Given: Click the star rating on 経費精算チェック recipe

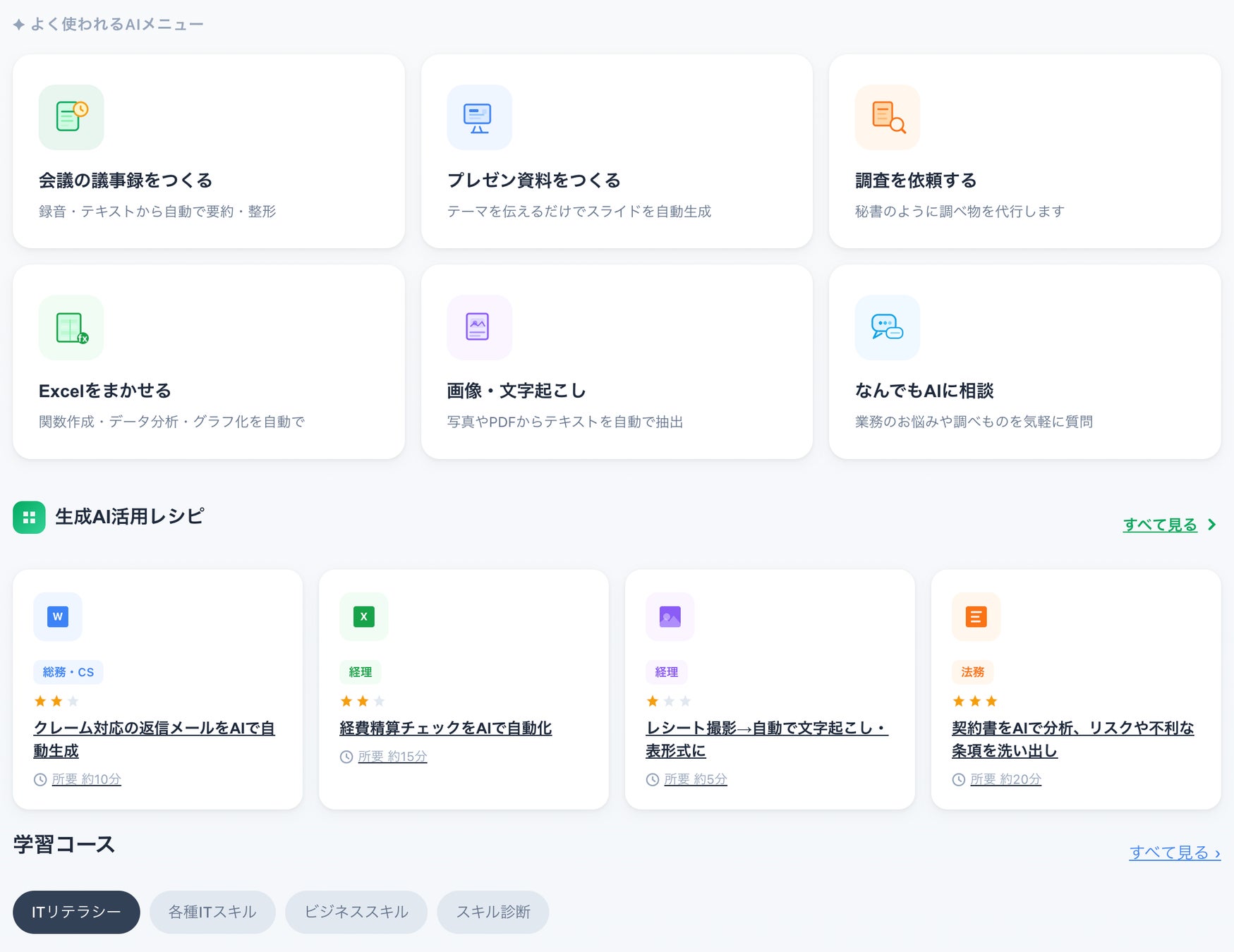Looking at the screenshot, I should 363,701.
